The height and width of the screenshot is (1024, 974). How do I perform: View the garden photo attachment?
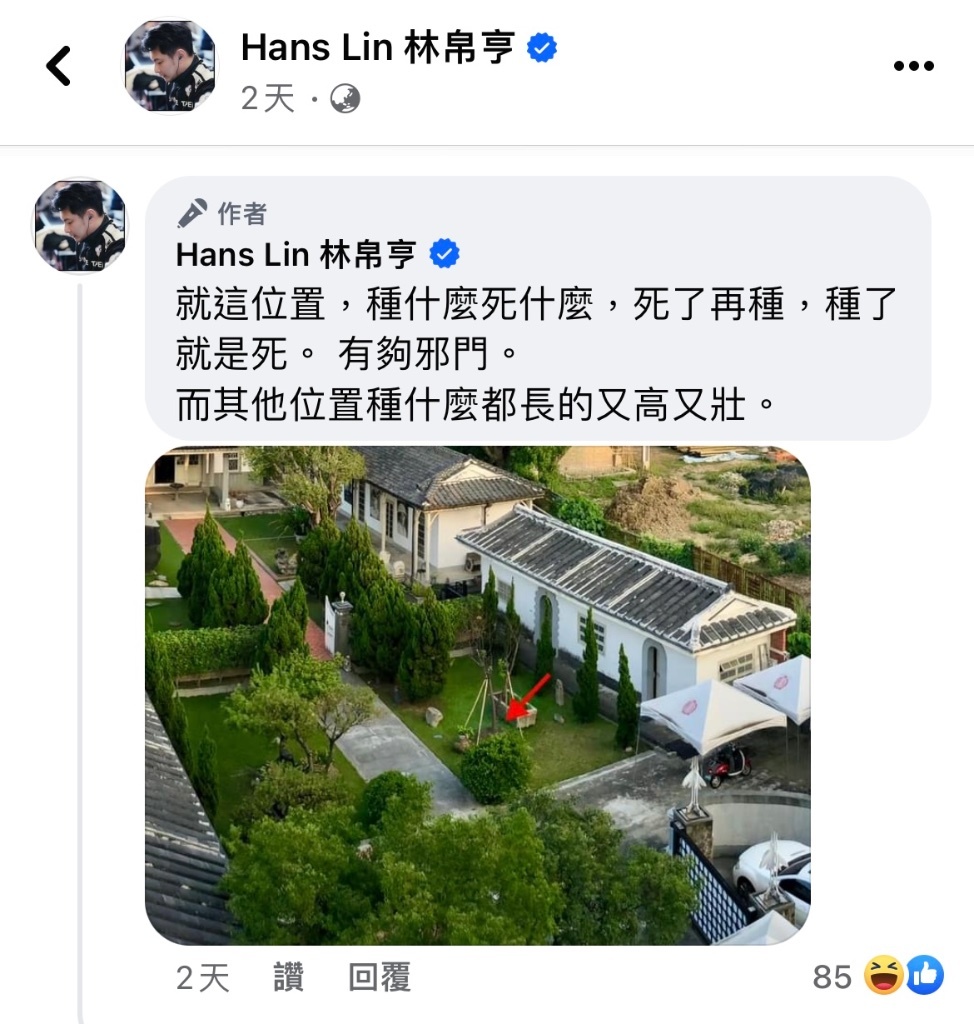coord(478,696)
